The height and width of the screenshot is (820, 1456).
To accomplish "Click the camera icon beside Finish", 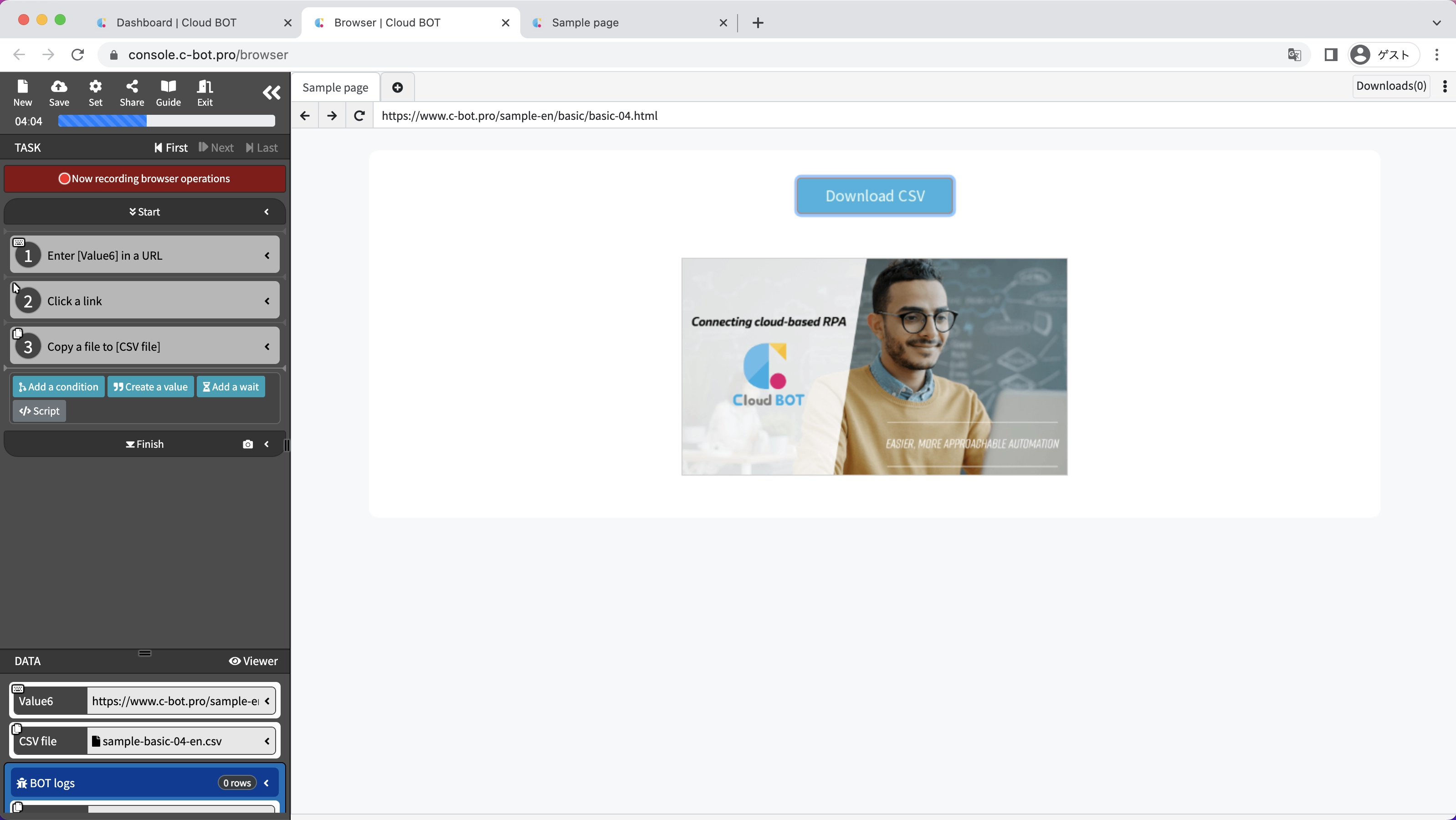I will pyautogui.click(x=247, y=444).
